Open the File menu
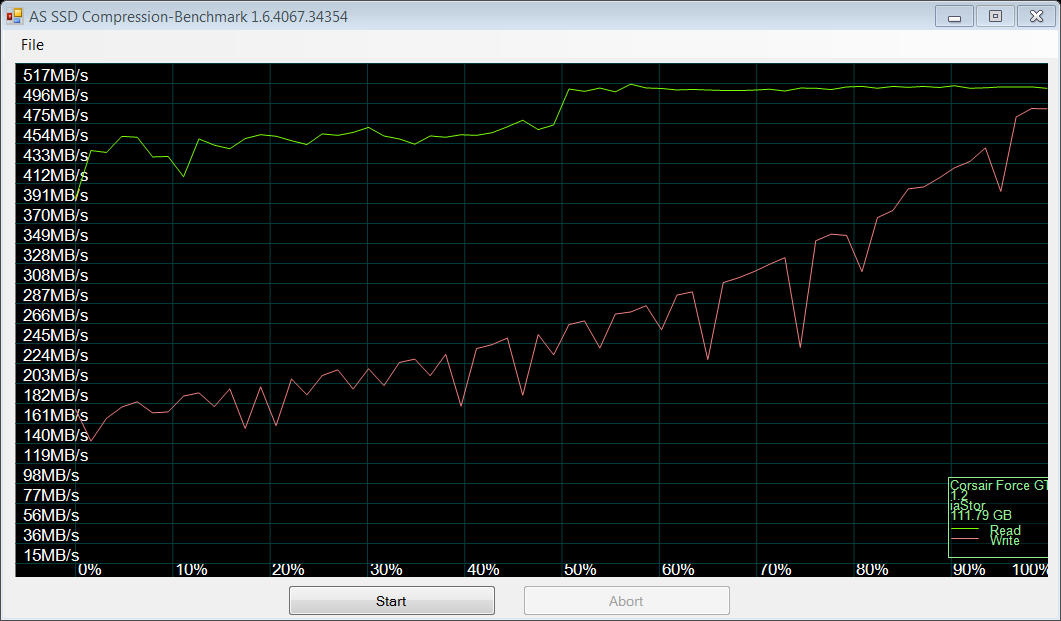The image size is (1061, 621). pyautogui.click(x=32, y=45)
